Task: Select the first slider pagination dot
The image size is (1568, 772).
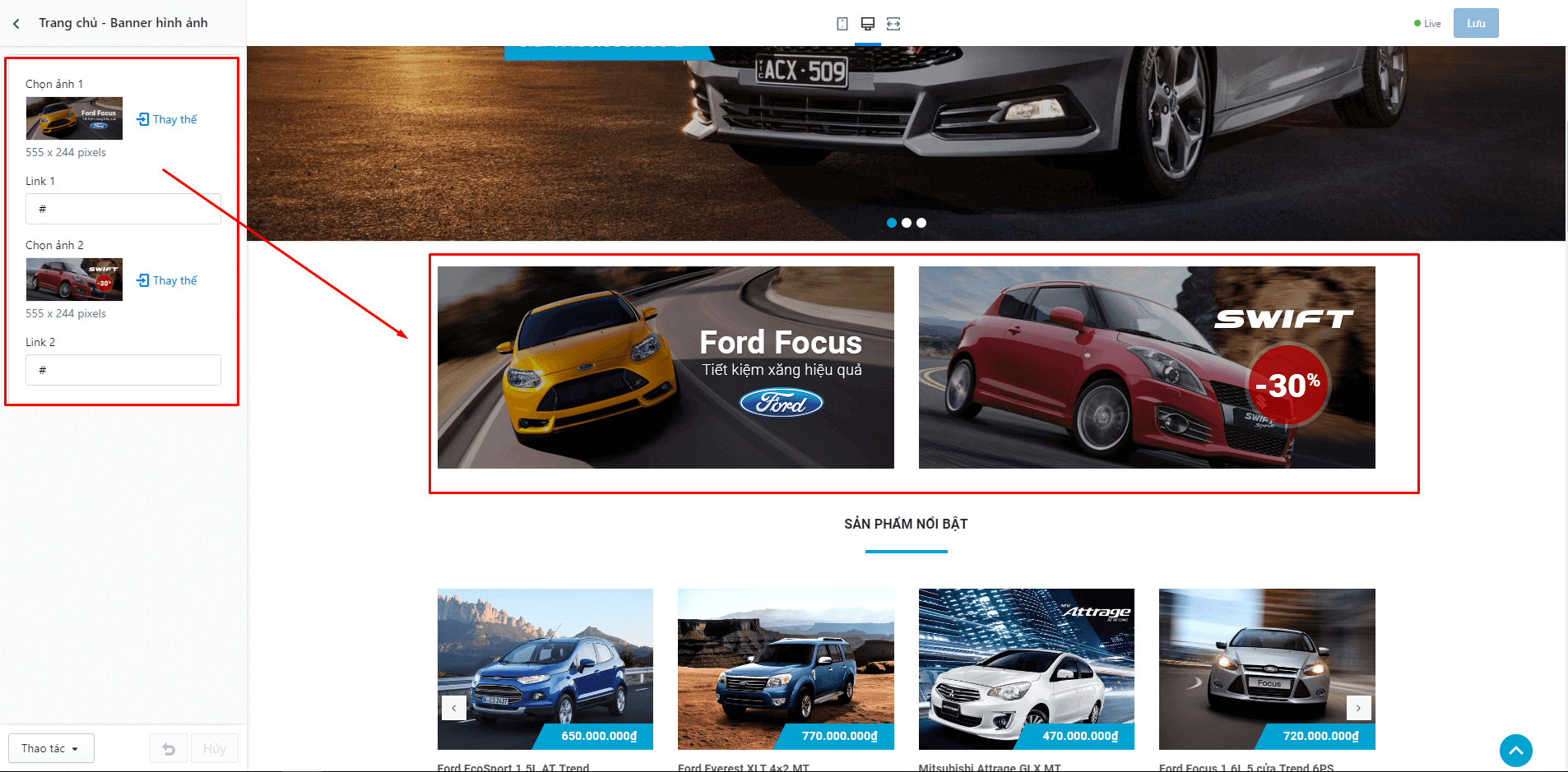Action: pos(892,223)
